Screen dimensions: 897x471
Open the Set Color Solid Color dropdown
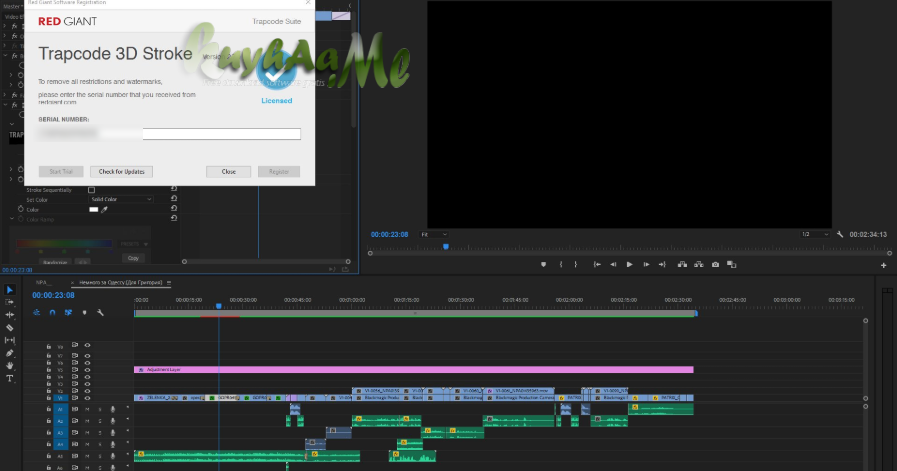click(x=121, y=199)
